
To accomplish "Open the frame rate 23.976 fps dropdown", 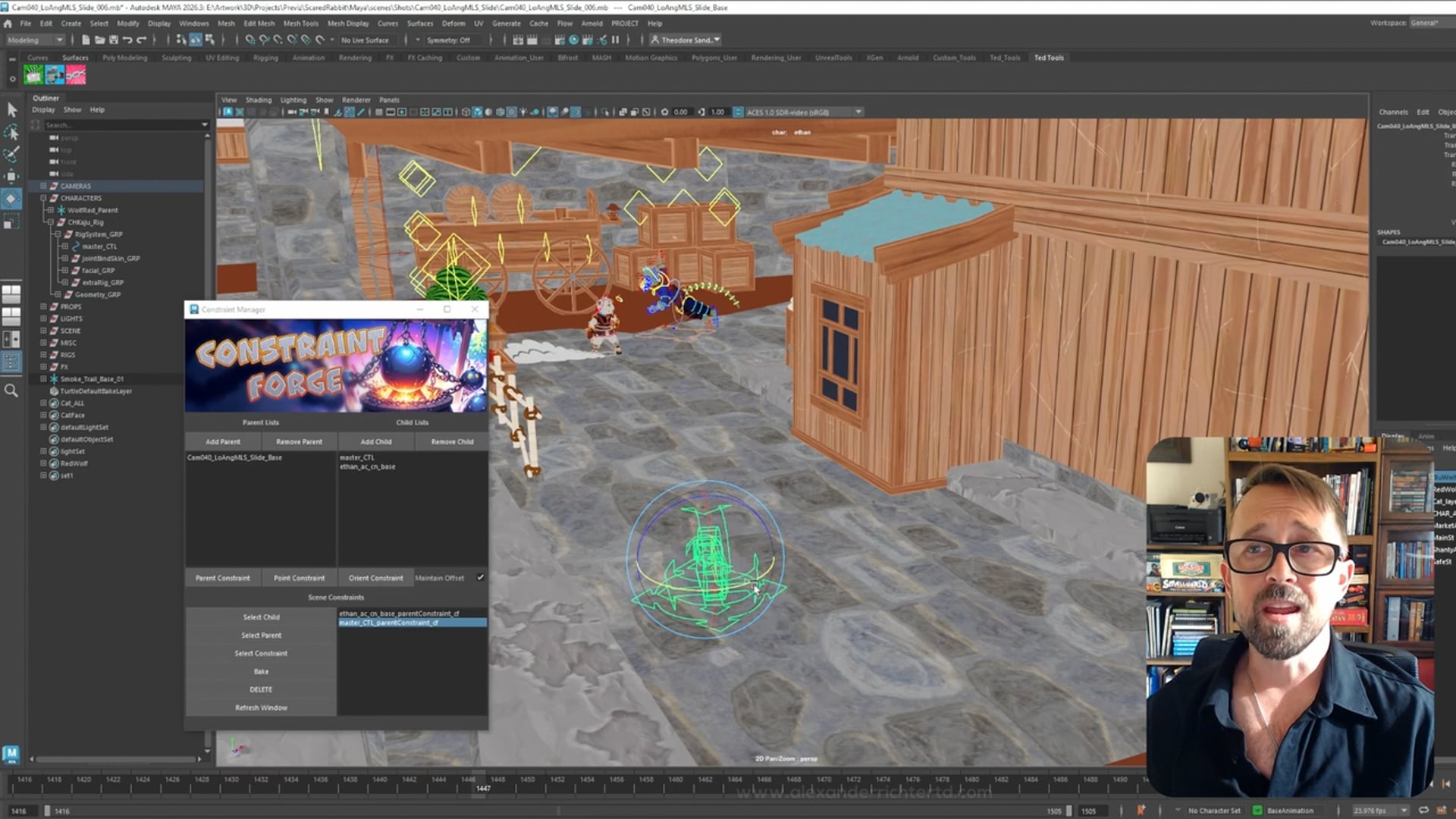I will 1381,811.
